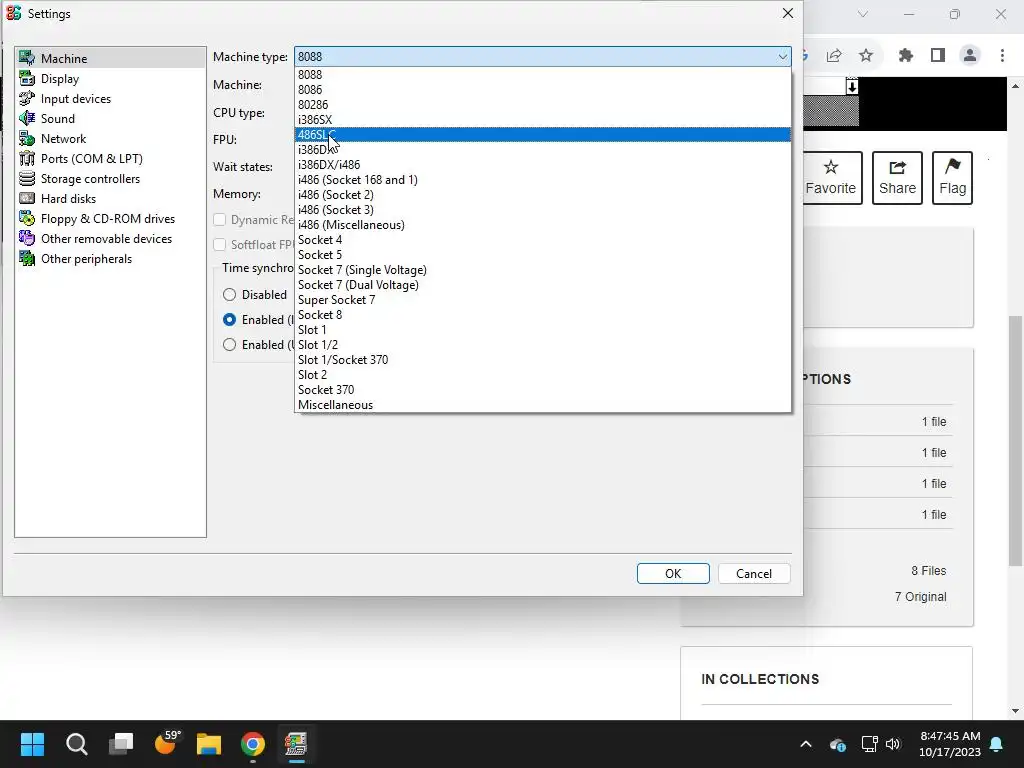1024x768 pixels.
Task: Open File Explorer from taskbar
Action: tap(209, 744)
